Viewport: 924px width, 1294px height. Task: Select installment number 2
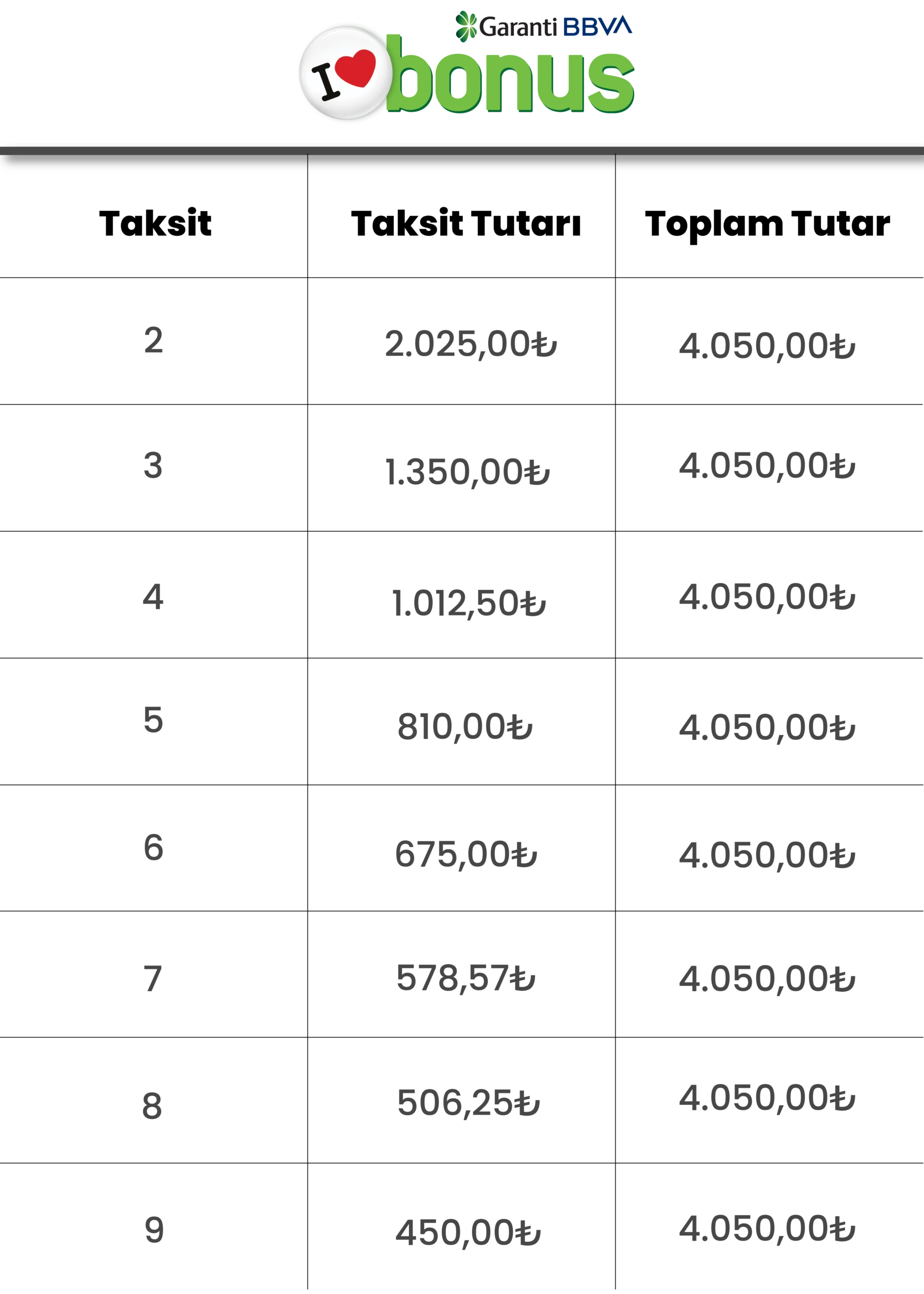tap(153, 340)
